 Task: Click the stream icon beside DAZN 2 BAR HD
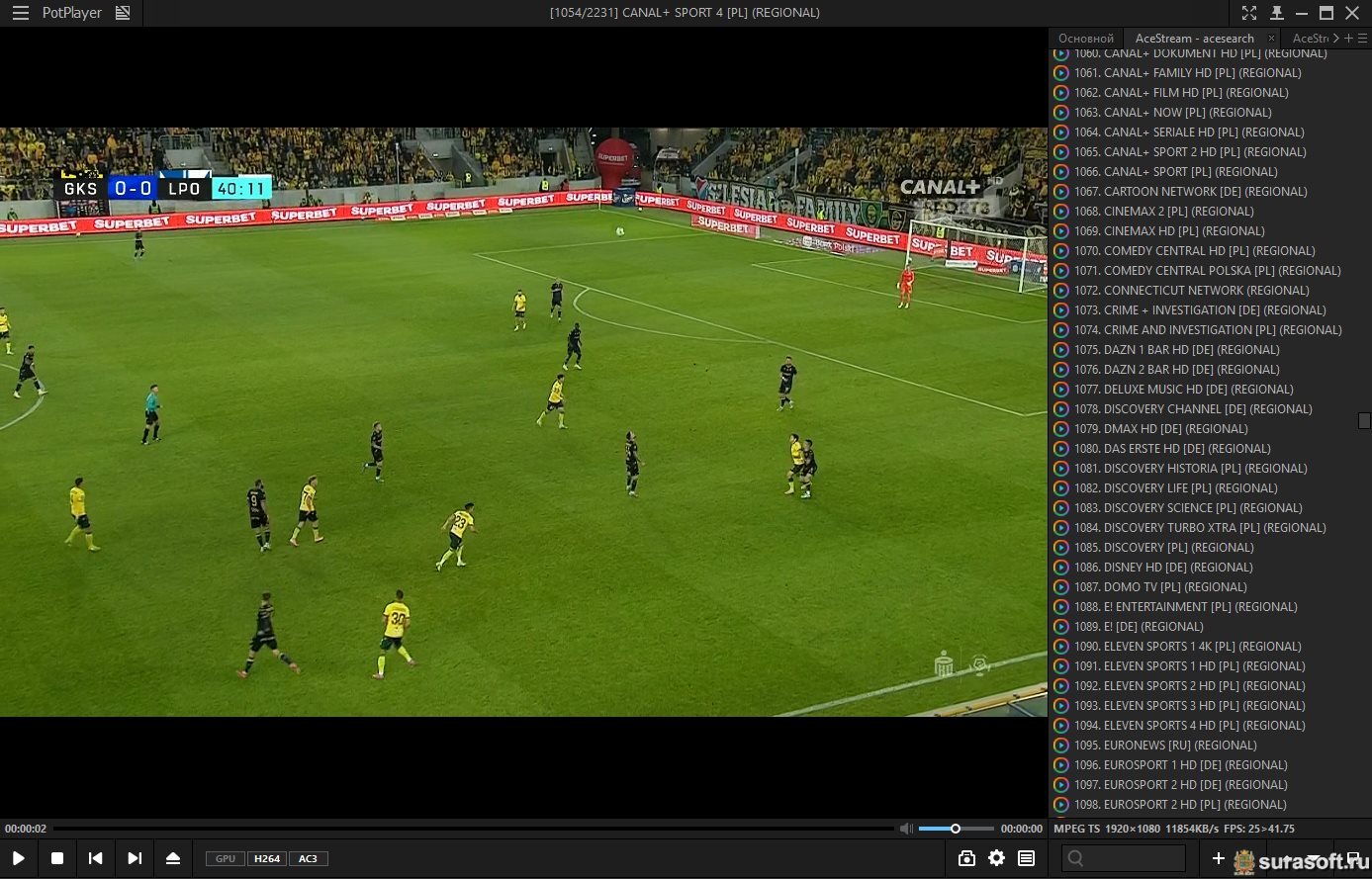[1061, 370]
